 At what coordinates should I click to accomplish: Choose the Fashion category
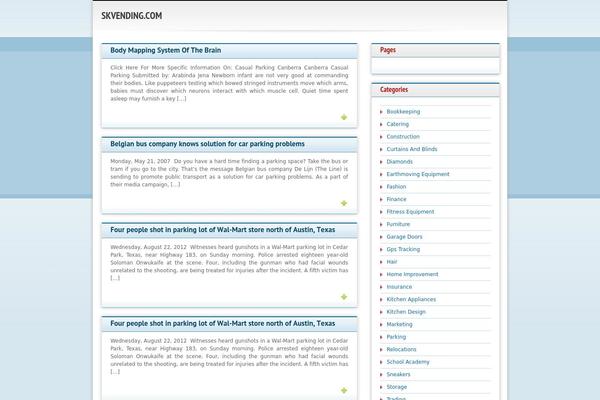(396, 186)
